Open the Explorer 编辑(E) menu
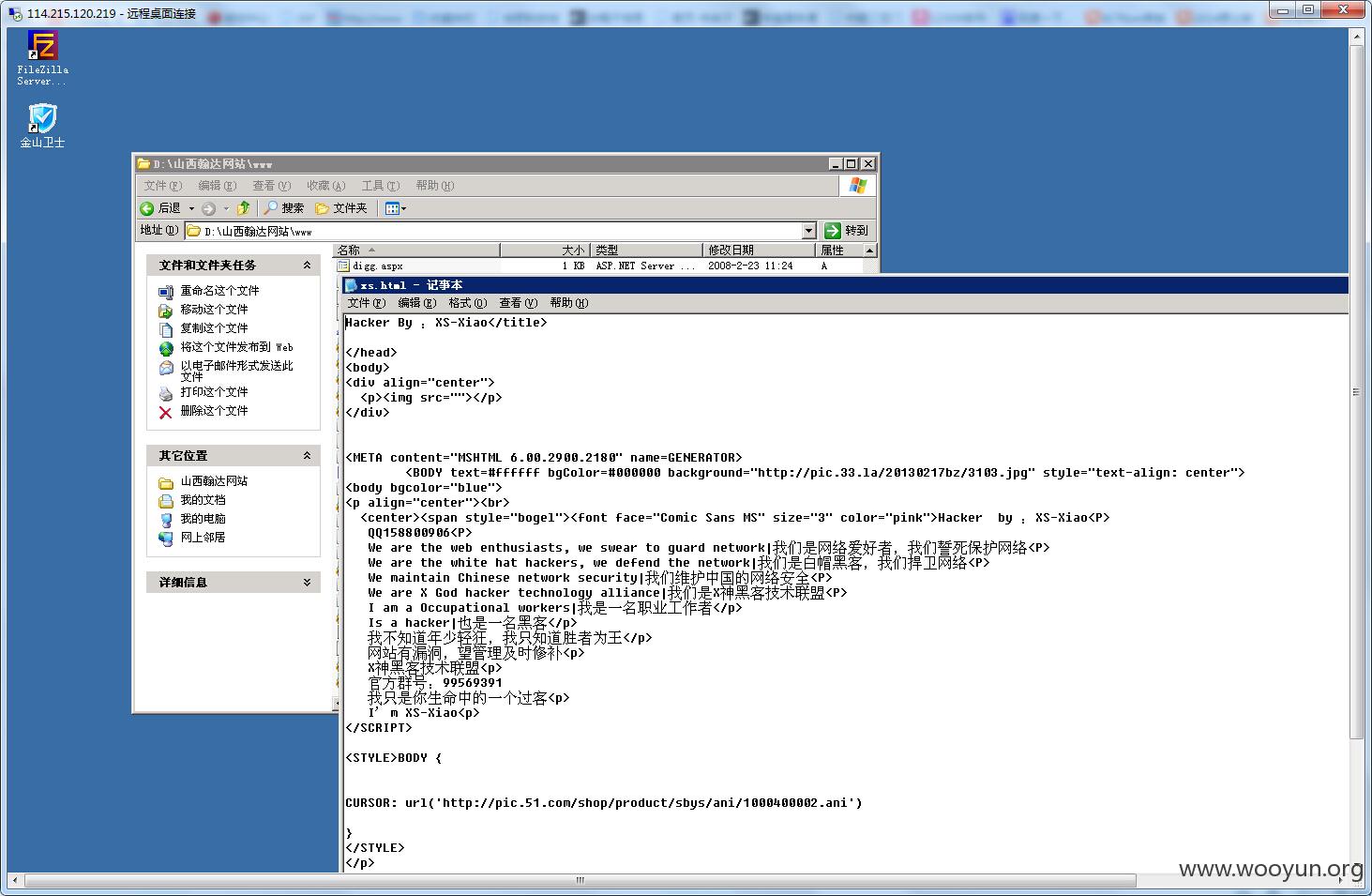This screenshot has height=896, width=1372. click(x=218, y=186)
